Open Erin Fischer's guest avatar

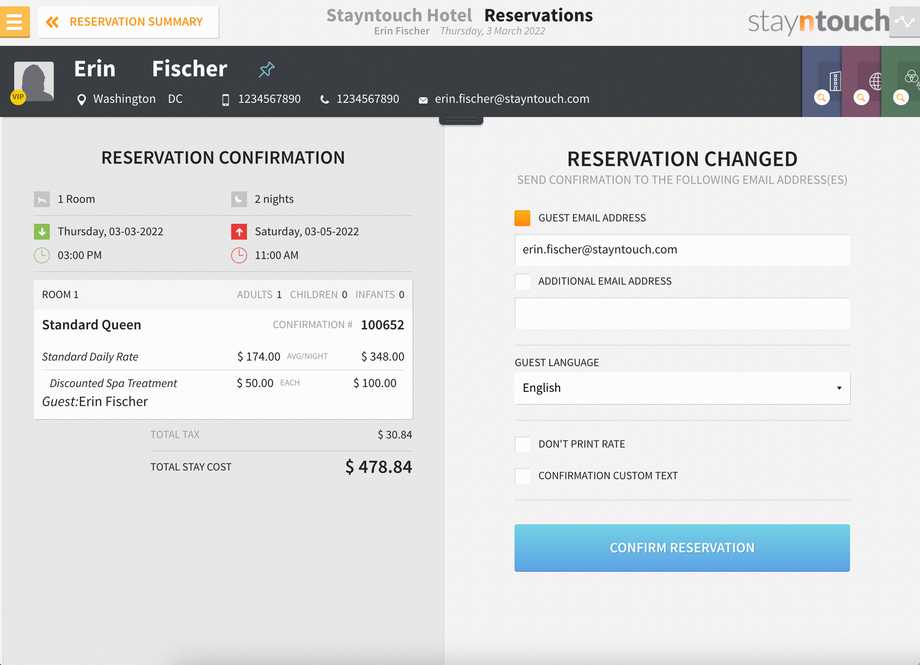[x=34, y=81]
